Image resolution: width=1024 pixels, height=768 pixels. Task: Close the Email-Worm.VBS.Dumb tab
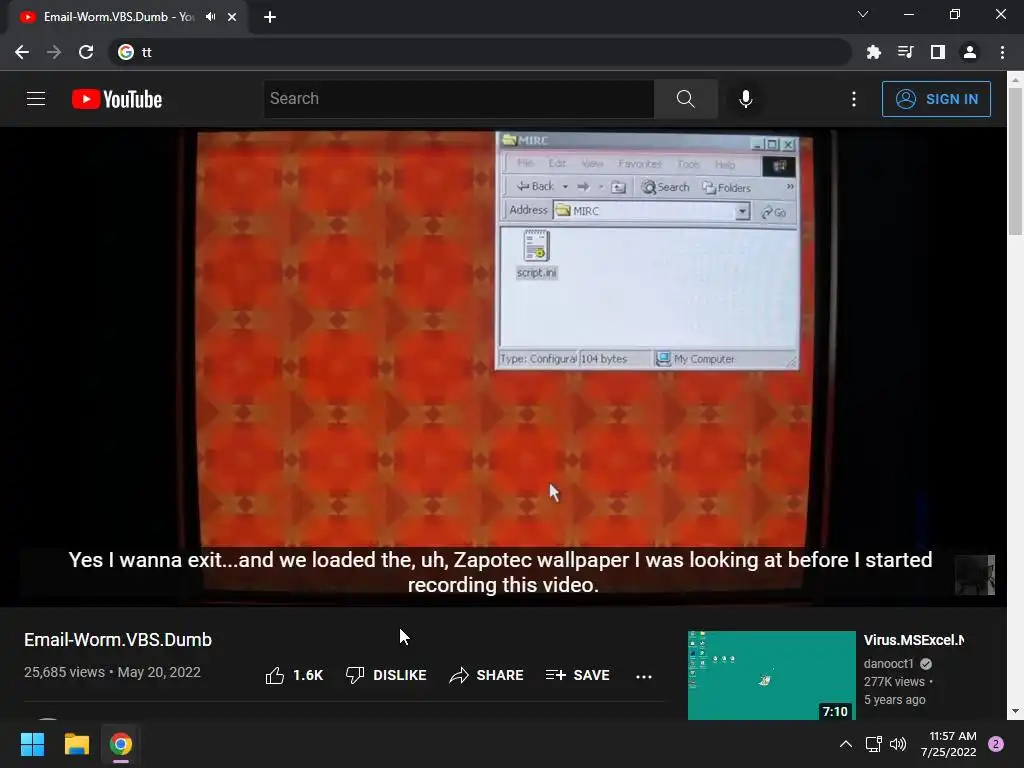click(232, 17)
